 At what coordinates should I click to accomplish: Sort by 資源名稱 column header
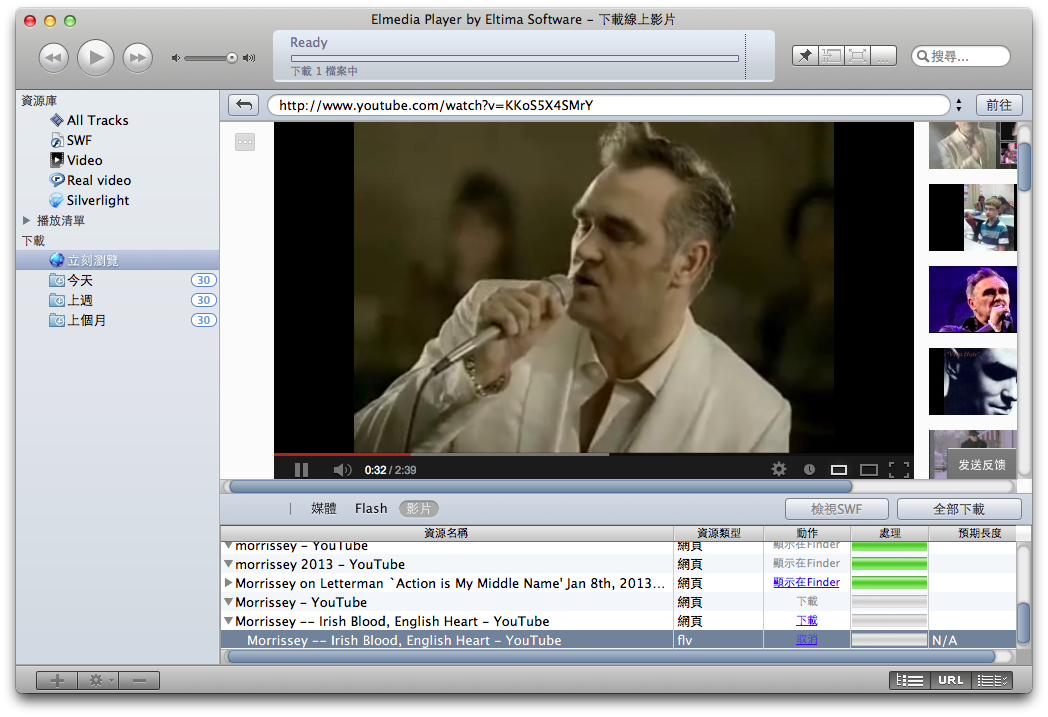[x=446, y=533]
